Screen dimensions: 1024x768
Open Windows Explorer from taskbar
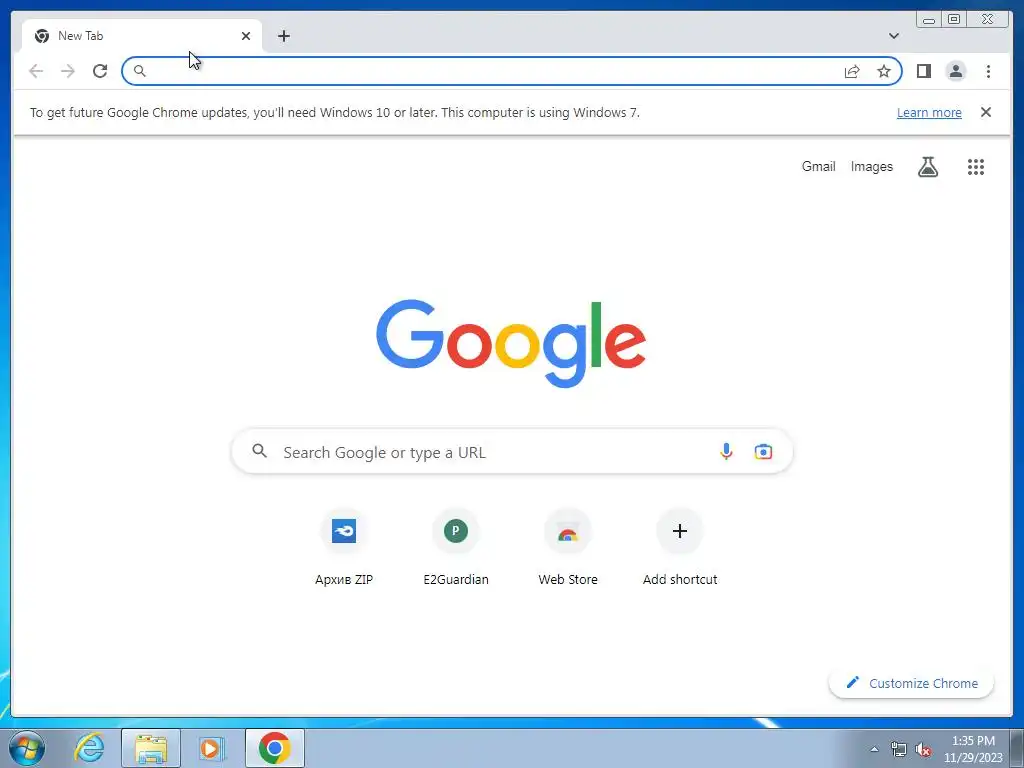click(x=151, y=748)
